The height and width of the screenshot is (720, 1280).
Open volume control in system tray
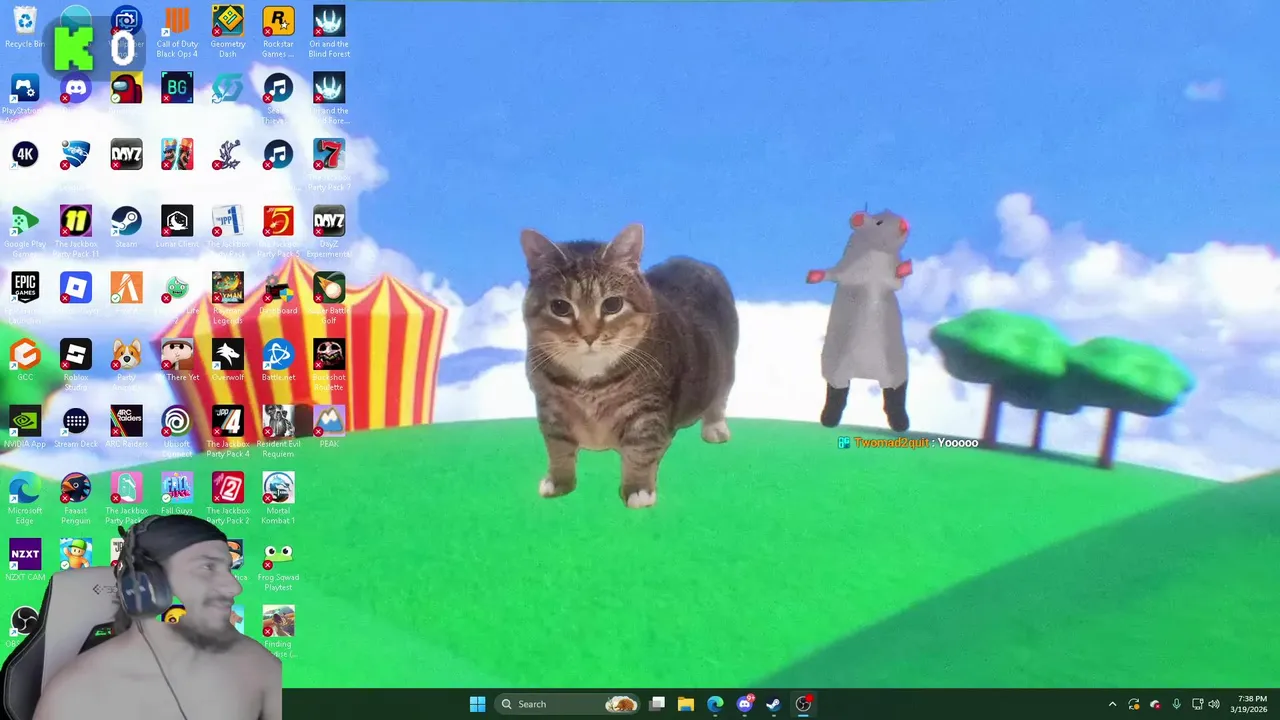(1214, 704)
